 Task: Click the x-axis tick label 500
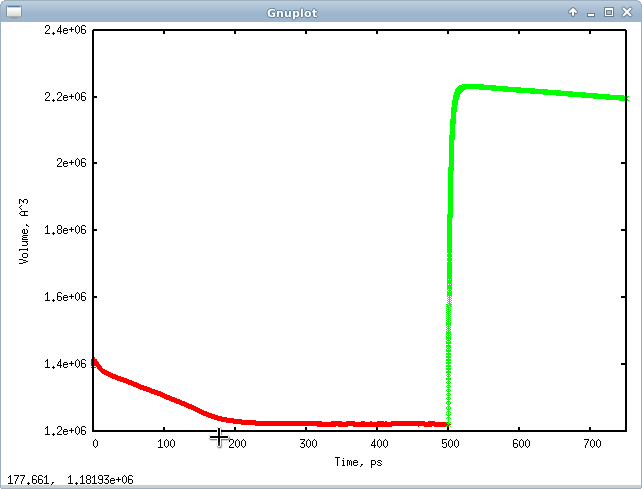(450, 444)
